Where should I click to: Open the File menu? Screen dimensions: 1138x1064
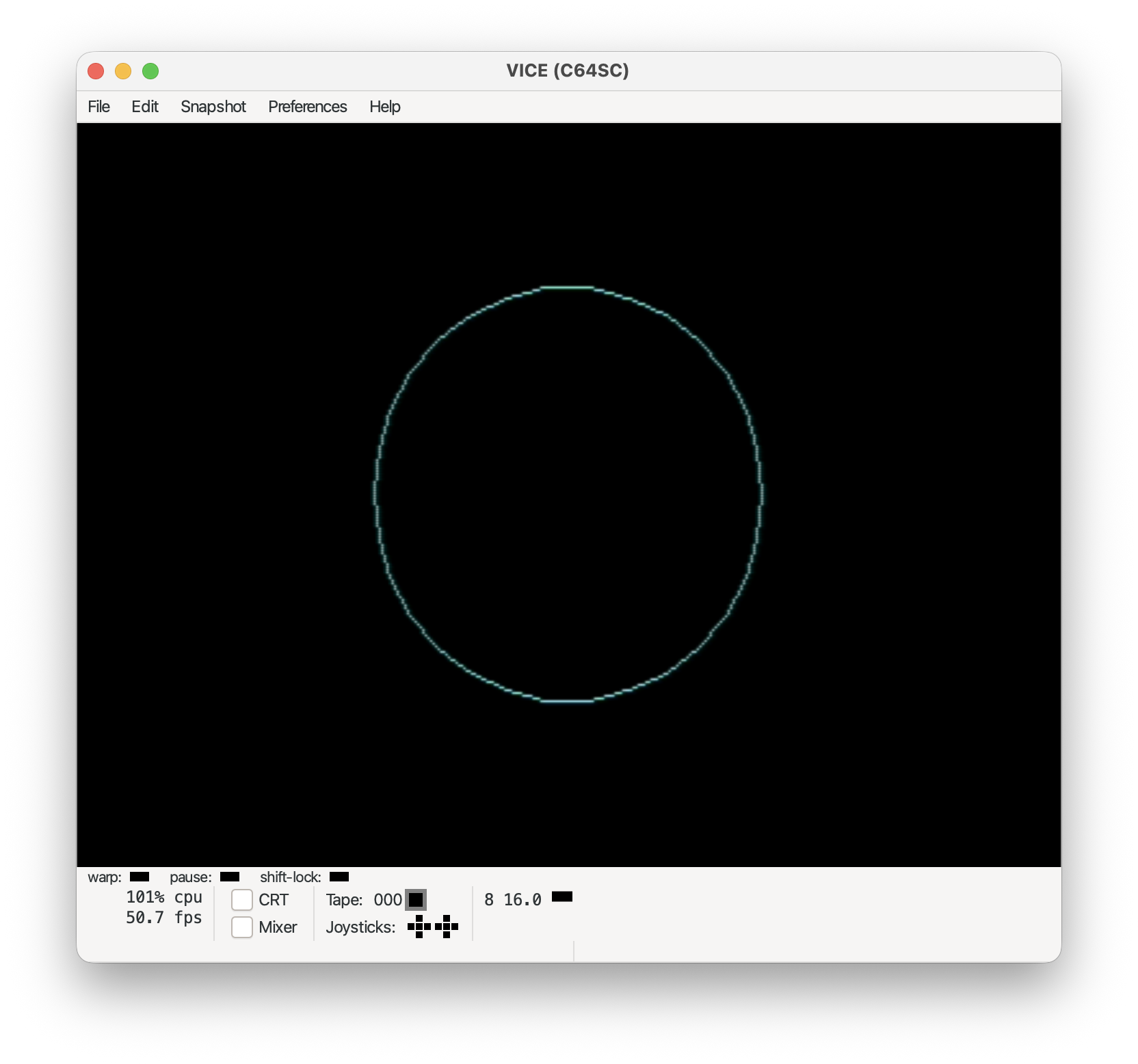[x=99, y=107]
